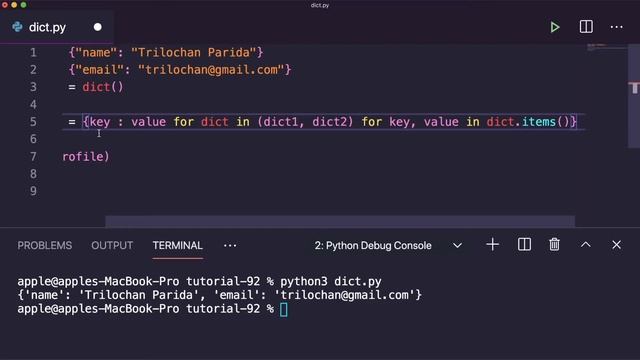Click items() method on line 5
Screen dimensions: 640x360
point(546,122)
